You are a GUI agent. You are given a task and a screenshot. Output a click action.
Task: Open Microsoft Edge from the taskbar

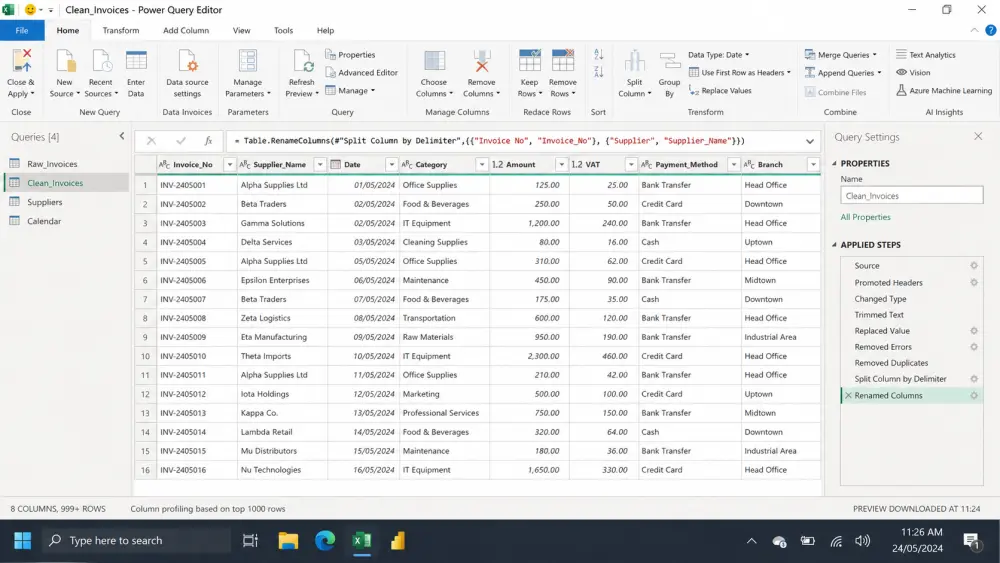325,541
